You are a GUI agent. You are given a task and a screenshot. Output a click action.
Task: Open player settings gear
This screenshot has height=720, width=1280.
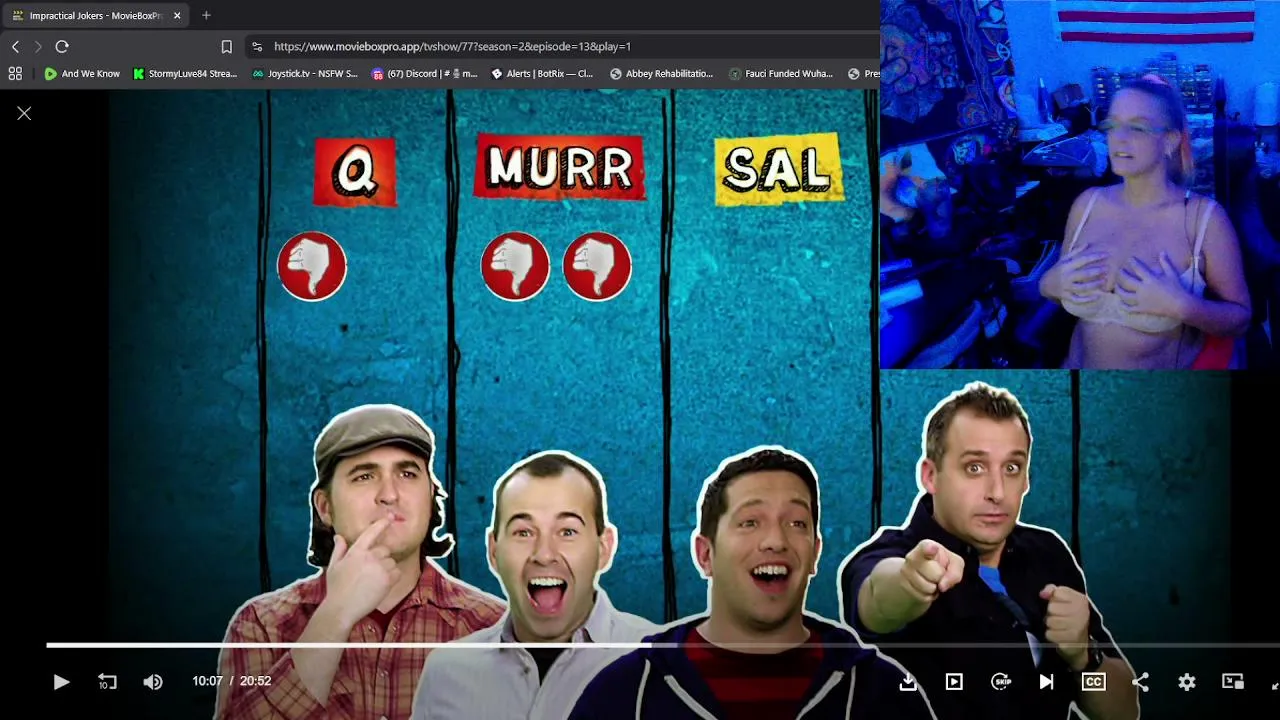click(1186, 681)
